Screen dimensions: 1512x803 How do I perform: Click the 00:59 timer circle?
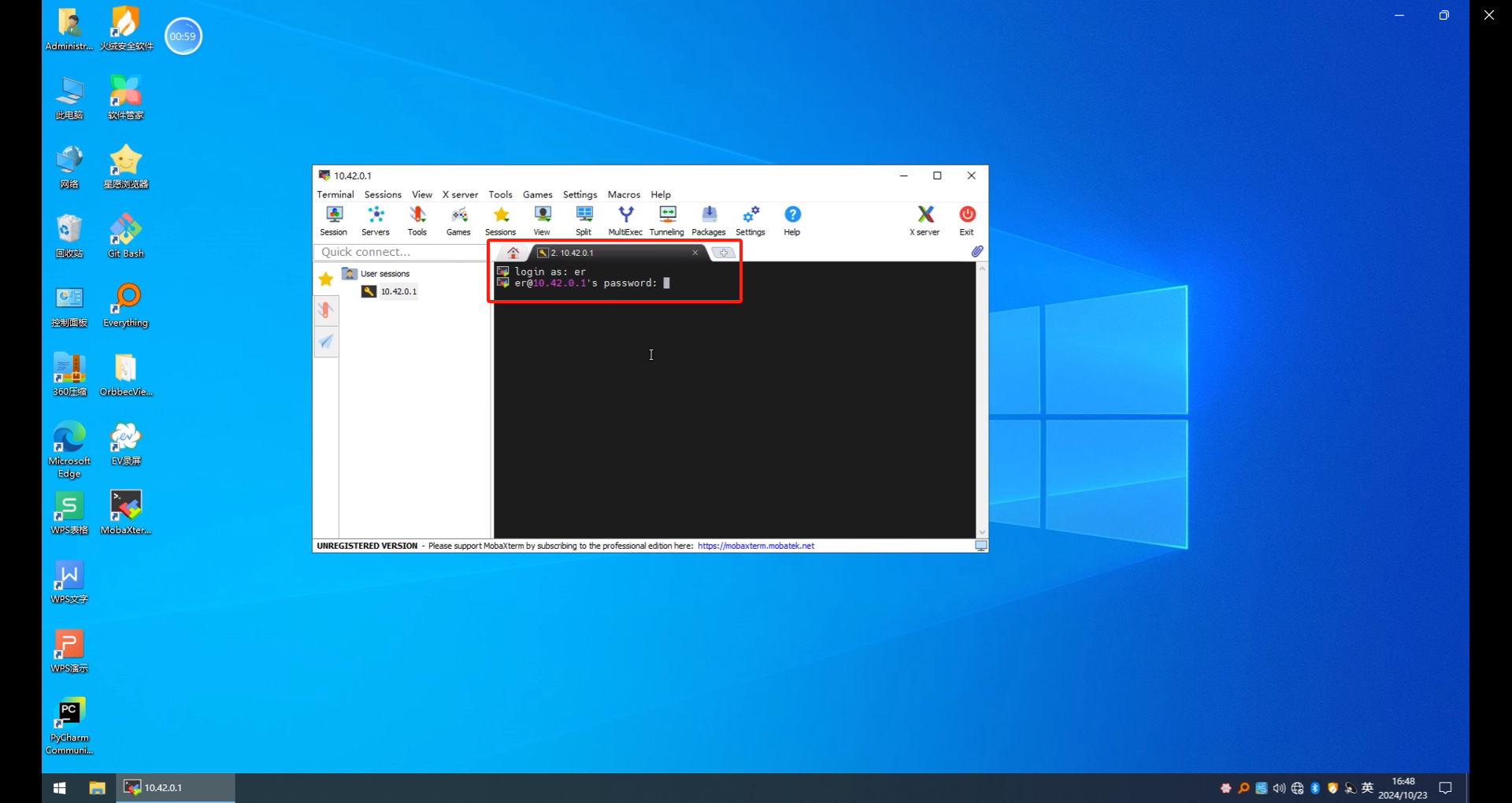tap(183, 36)
